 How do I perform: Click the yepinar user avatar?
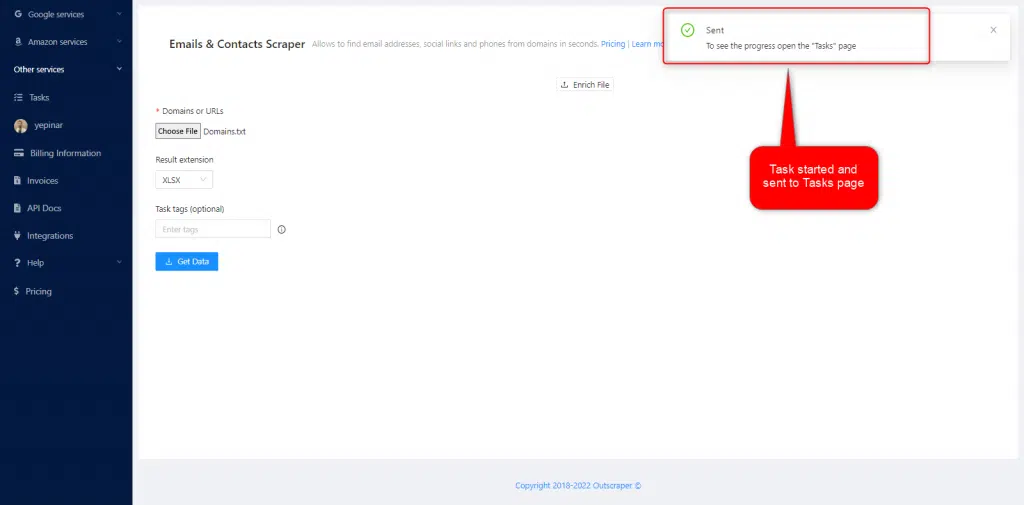click(20, 126)
